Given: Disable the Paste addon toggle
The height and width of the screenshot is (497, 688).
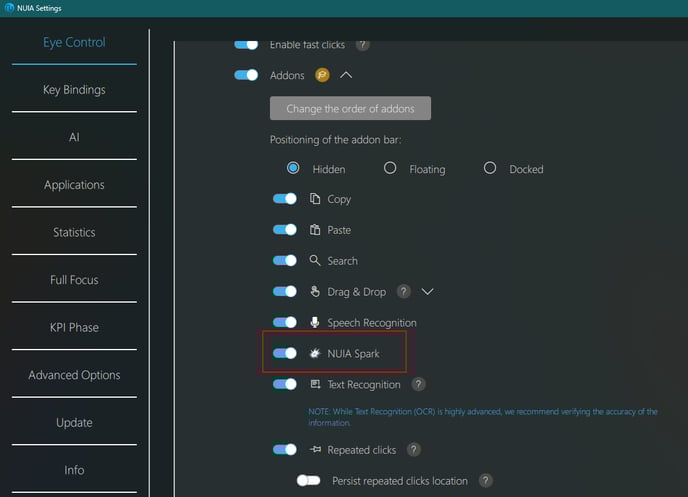Looking at the screenshot, I should tap(285, 229).
